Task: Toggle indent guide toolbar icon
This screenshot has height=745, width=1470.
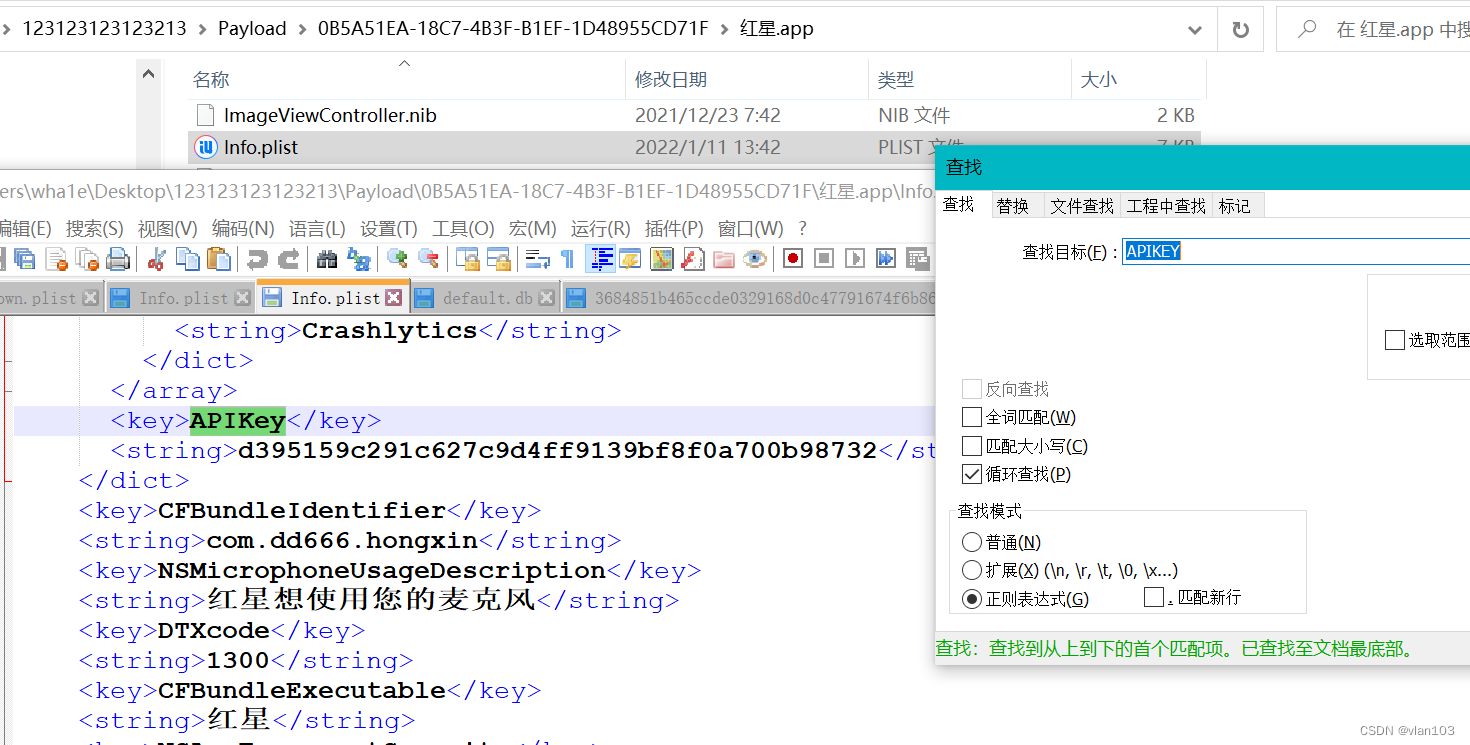Action: click(x=601, y=259)
